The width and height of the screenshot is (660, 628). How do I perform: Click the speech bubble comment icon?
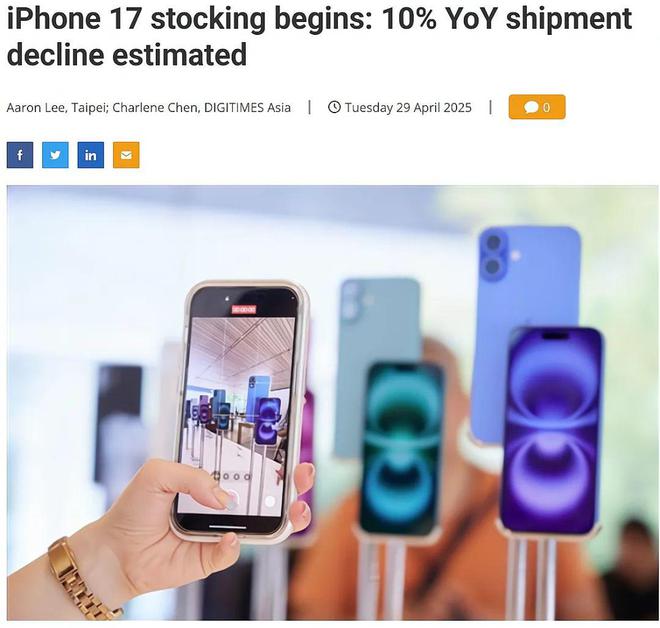pos(531,108)
